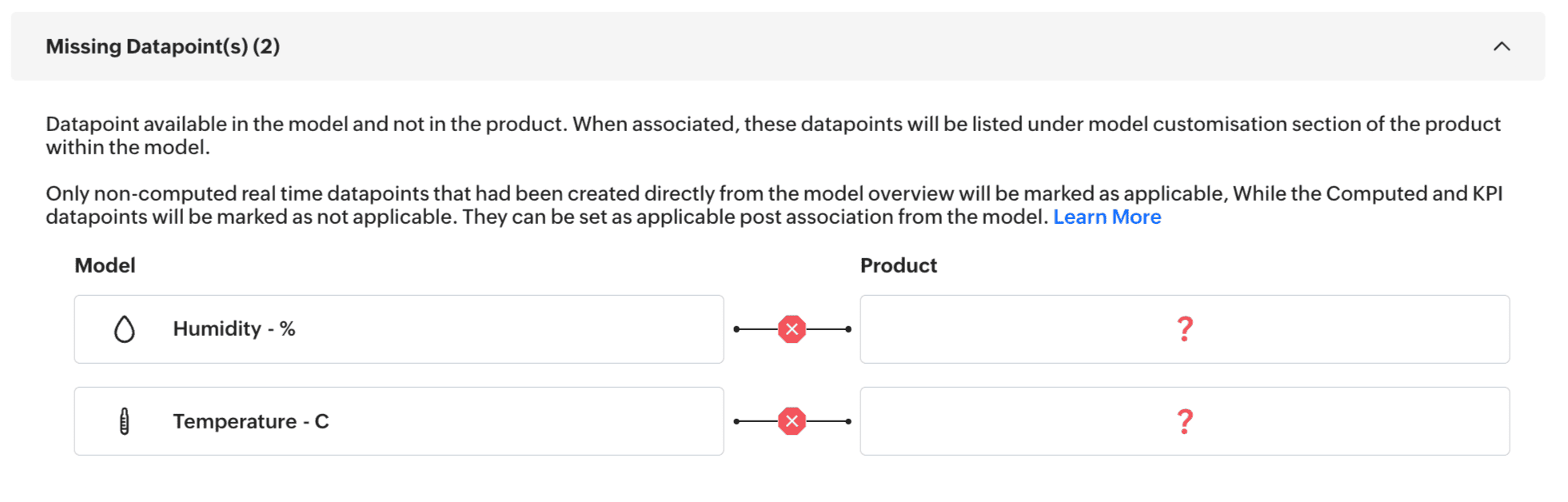Click red X on Temperature connector
Image resolution: width=1568 pixels, height=502 pixels.
pos(792,421)
